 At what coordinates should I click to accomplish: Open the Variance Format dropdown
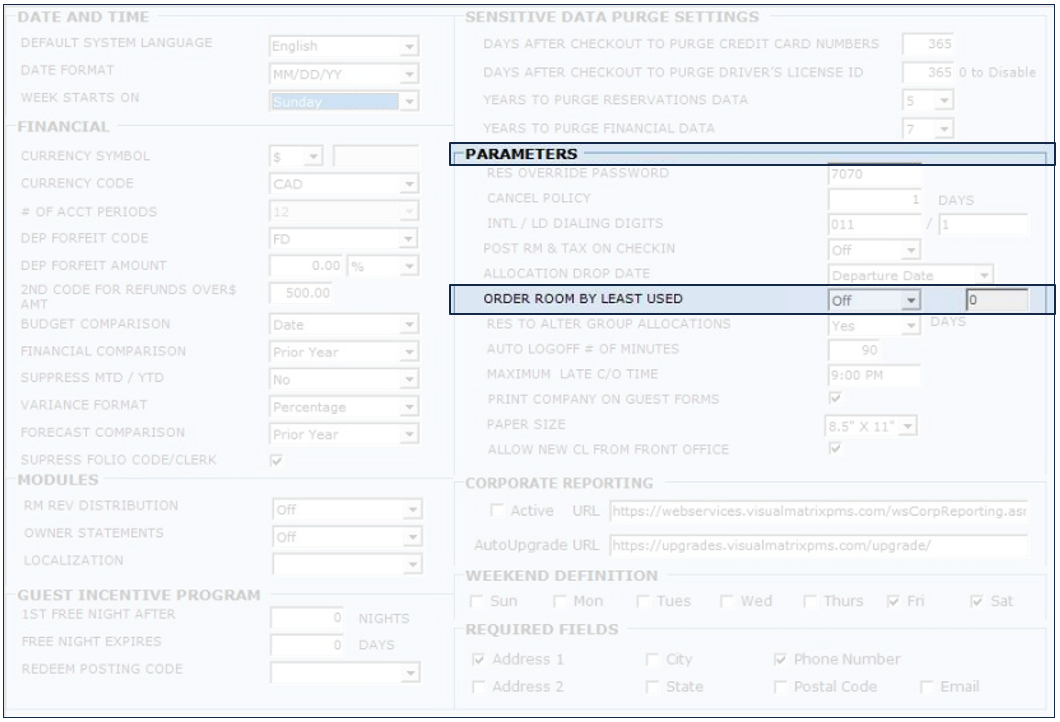[408, 407]
